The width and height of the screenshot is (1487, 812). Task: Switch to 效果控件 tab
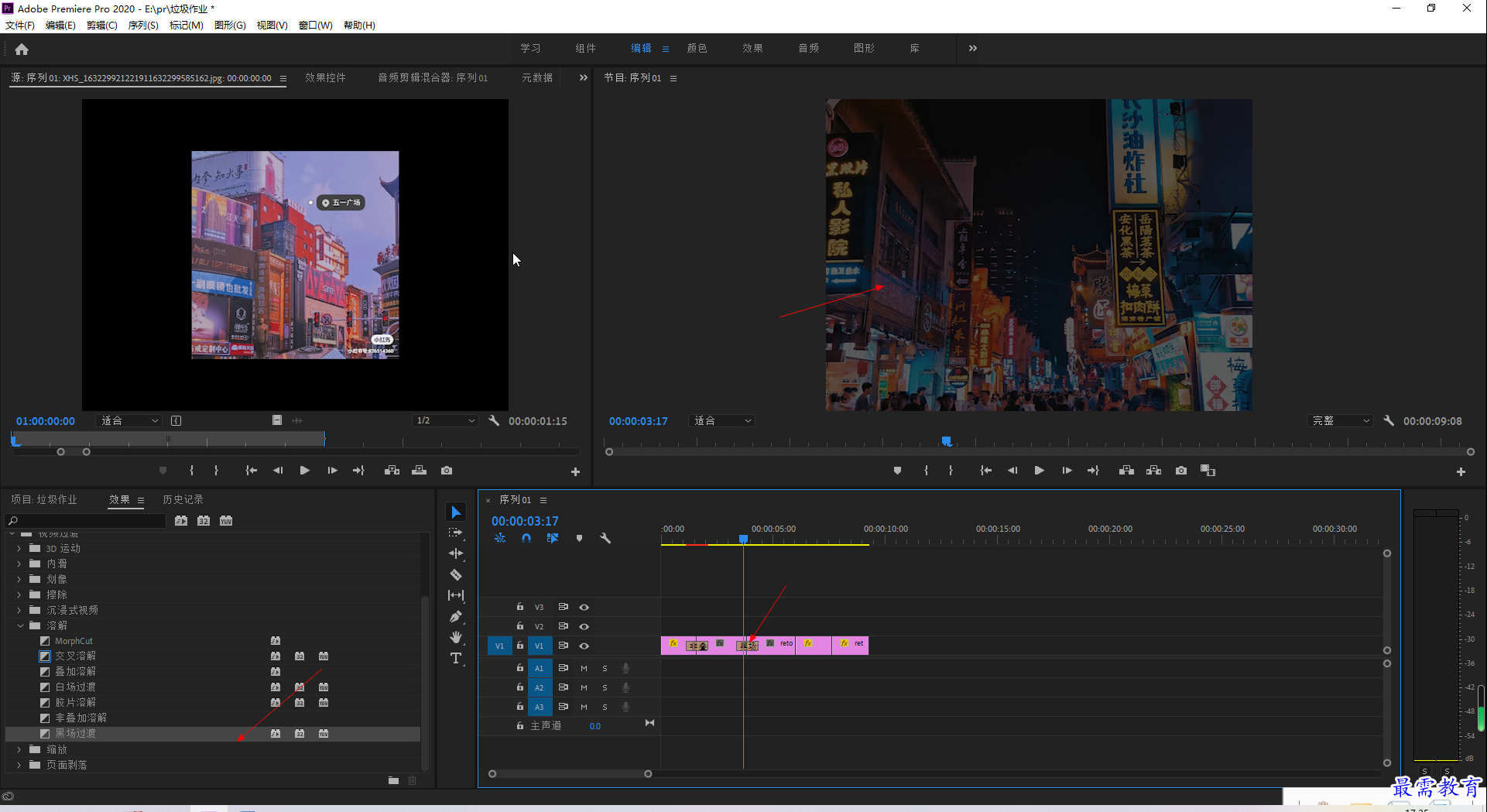tap(325, 78)
